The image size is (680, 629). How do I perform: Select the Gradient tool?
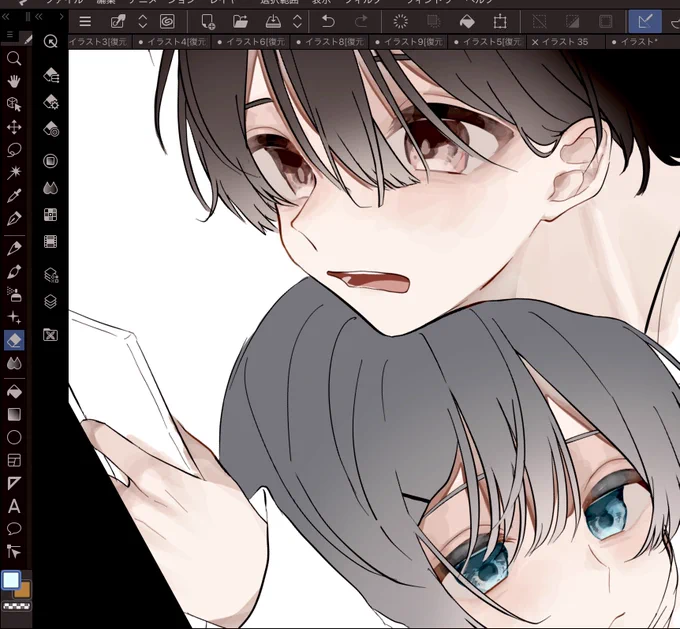click(14, 415)
